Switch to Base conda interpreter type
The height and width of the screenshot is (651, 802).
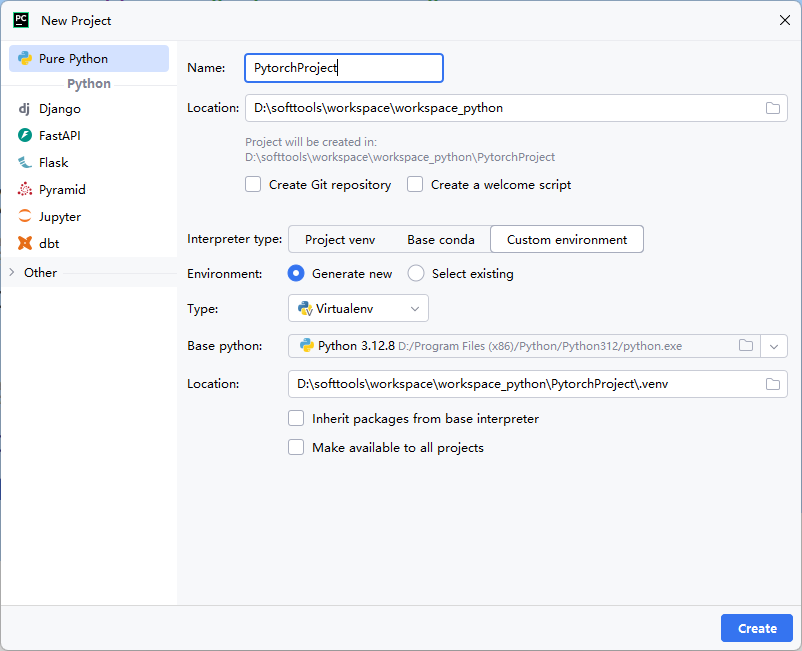(x=440, y=239)
